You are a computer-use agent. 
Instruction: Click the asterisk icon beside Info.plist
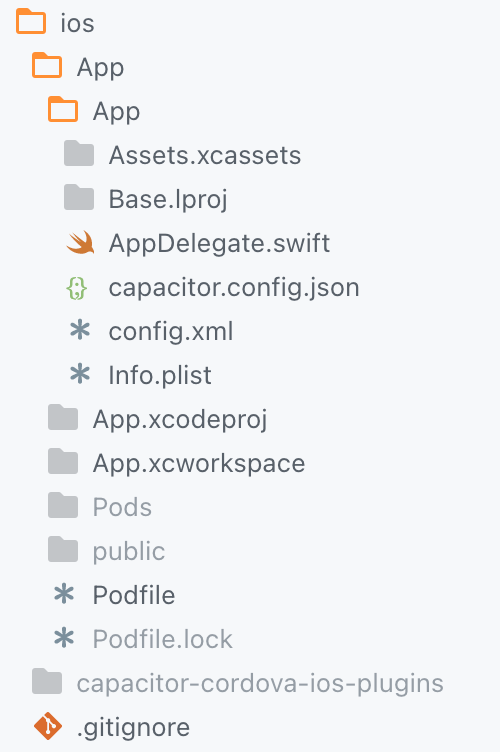tap(80, 374)
